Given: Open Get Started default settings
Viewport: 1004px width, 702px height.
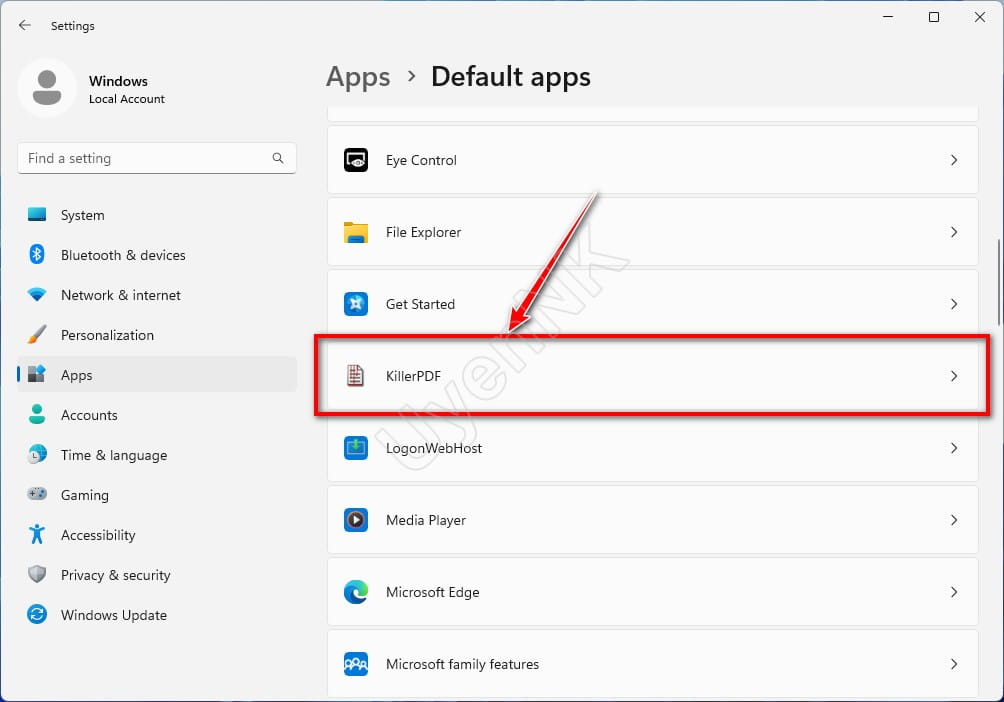Looking at the screenshot, I should pyautogui.click(x=652, y=304).
